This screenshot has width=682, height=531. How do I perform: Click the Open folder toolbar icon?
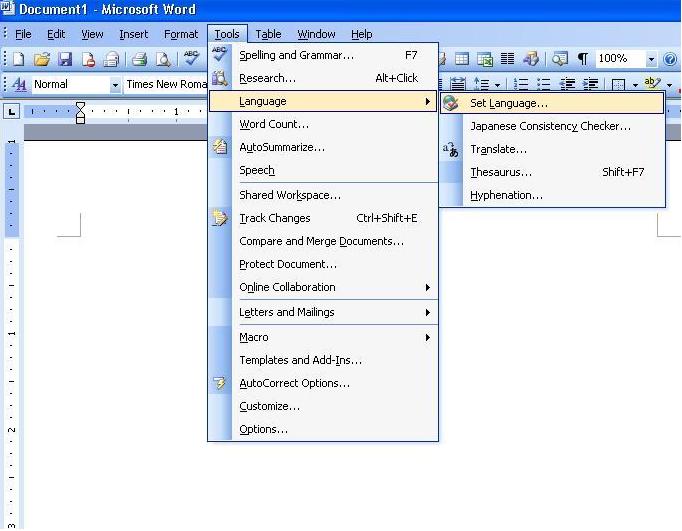click(41, 60)
